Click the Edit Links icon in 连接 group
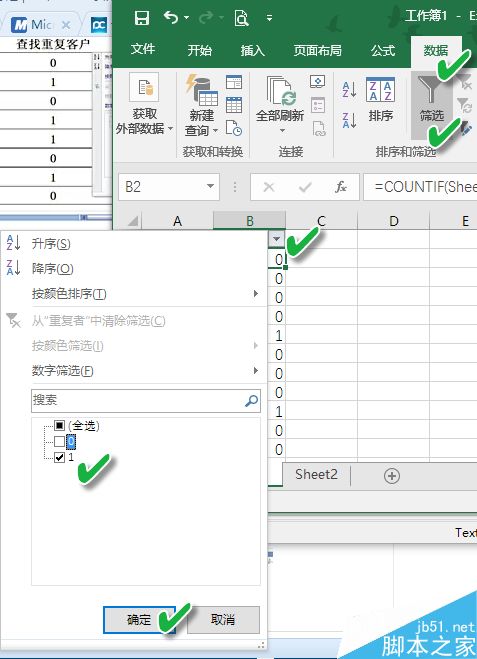The image size is (477, 659). tap(319, 129)
